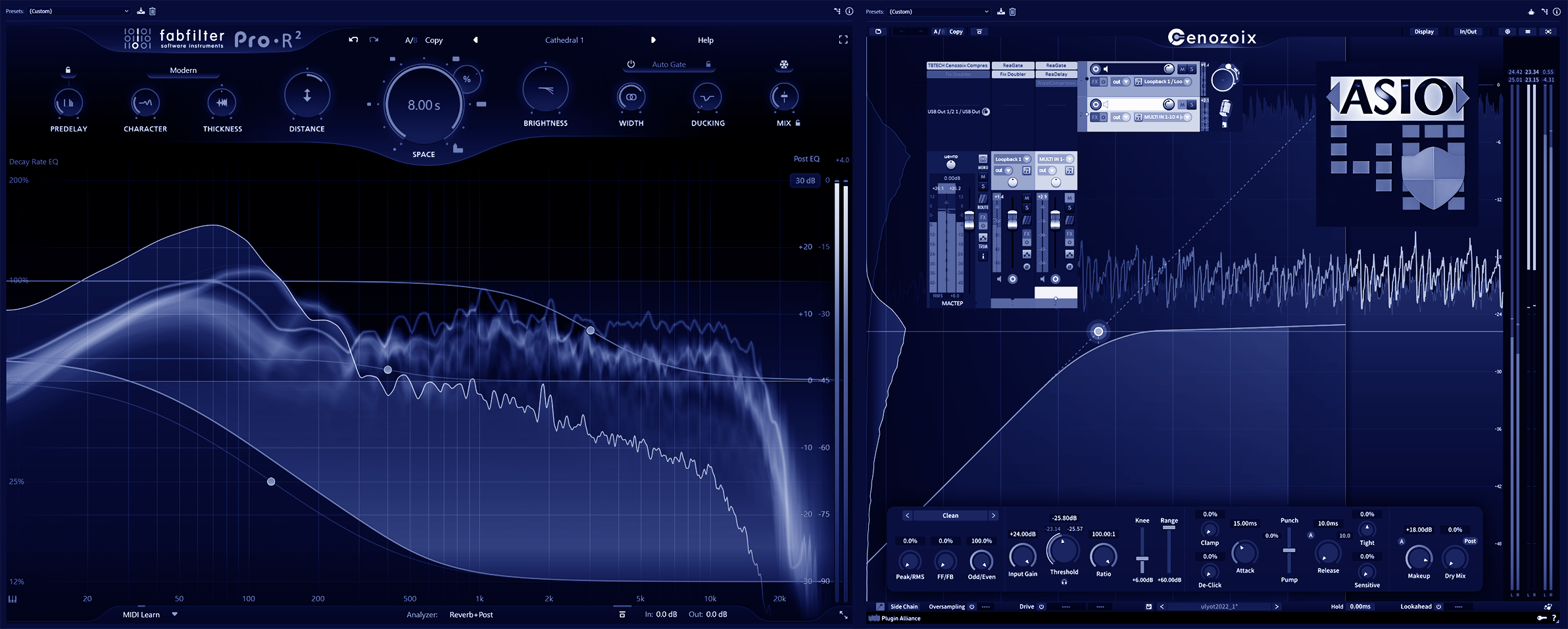Adjust the Mix knob in Pro-R 2
Screen dimensions: 1568x629
coord(784,97)
